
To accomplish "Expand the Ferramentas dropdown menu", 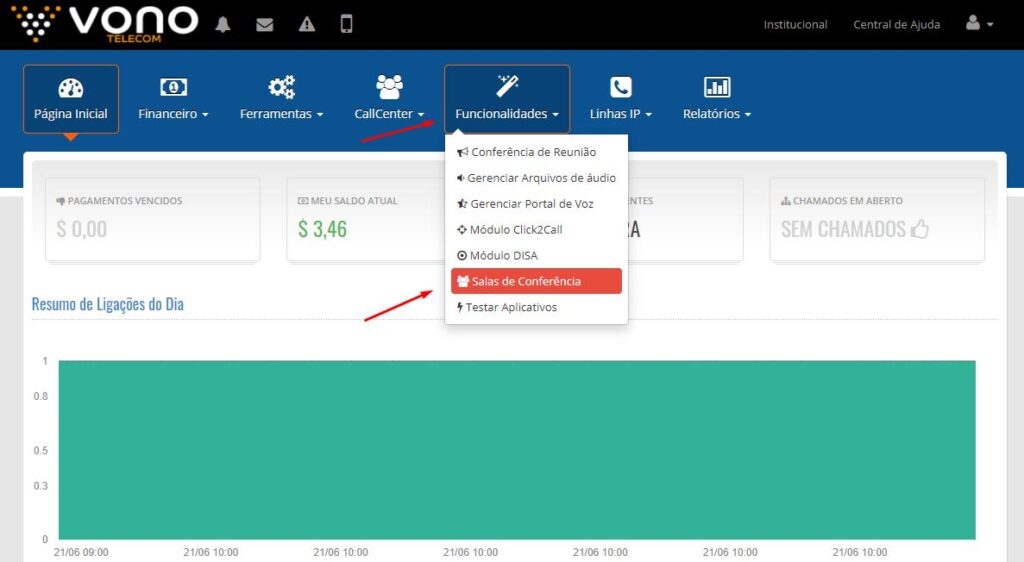I will tap(281, 99).
